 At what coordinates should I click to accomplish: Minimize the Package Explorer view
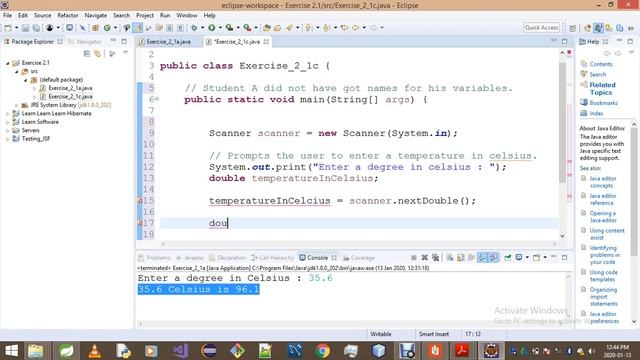pyautogui.click(x=113, y=41)
